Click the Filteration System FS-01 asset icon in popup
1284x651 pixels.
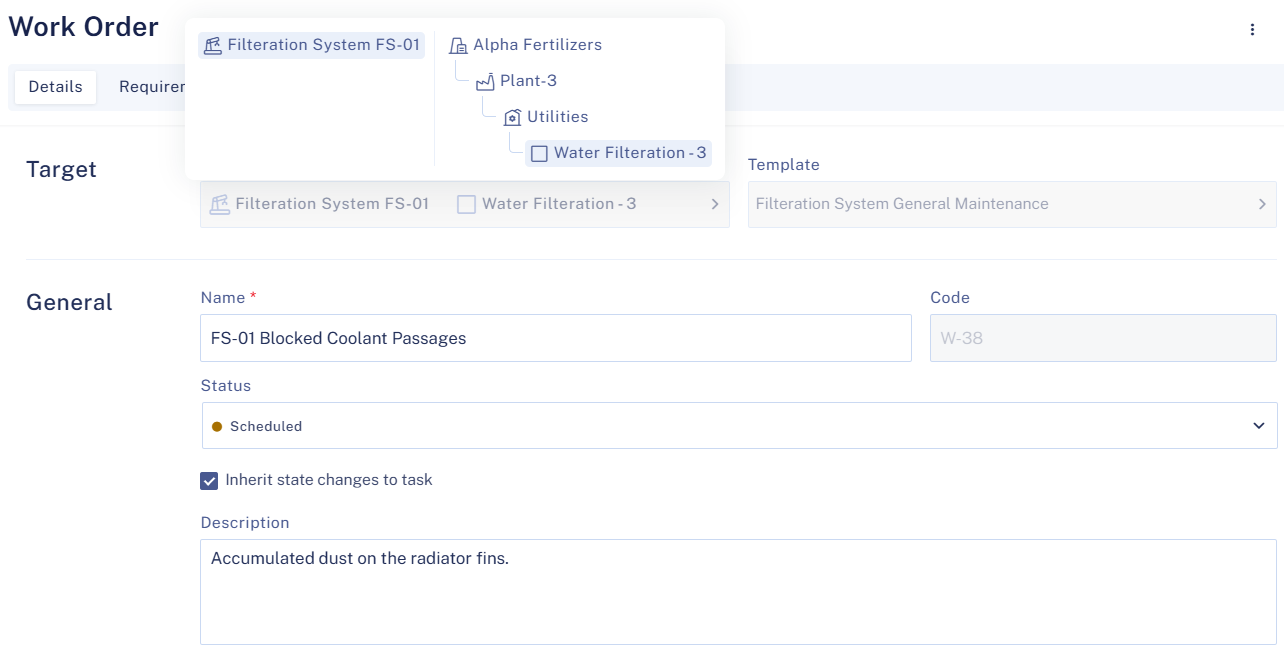[212, 45]
